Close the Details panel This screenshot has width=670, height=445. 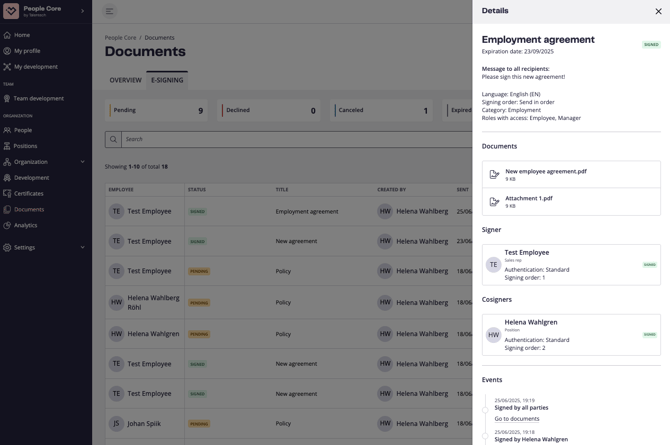pos(658,11)
